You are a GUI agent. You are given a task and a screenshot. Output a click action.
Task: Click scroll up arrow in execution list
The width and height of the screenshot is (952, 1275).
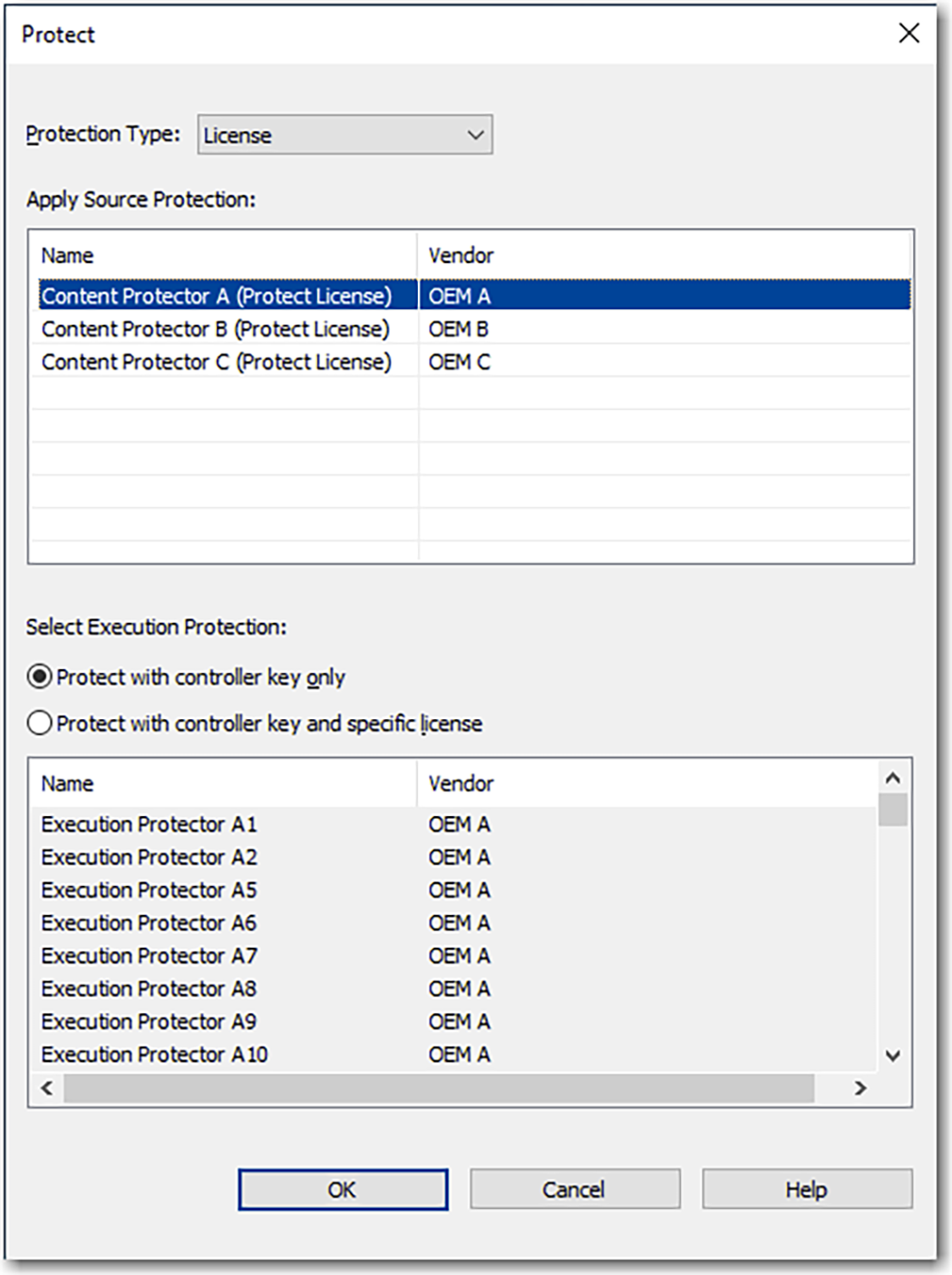(x=892, y=778)
